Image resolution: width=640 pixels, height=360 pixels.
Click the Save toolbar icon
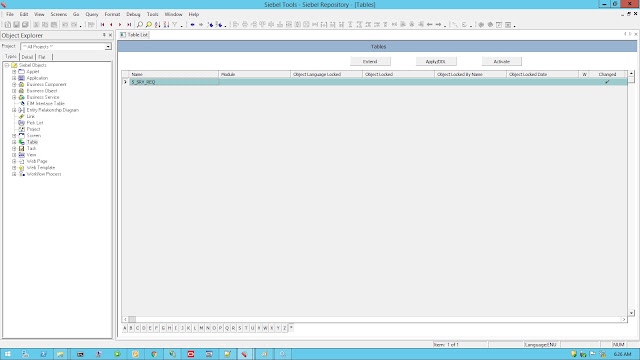pyautogui.click(x=16, y=25)
